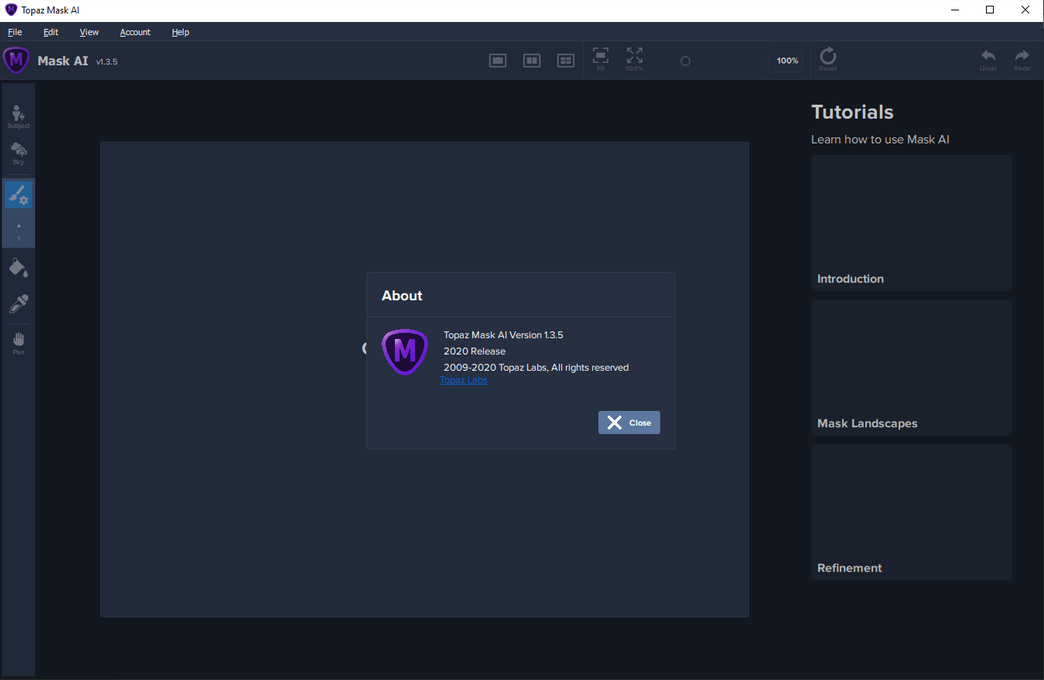This screenshot has height=680, width=1044.
Task: Activate the brush settings tool
Action: 19,194
